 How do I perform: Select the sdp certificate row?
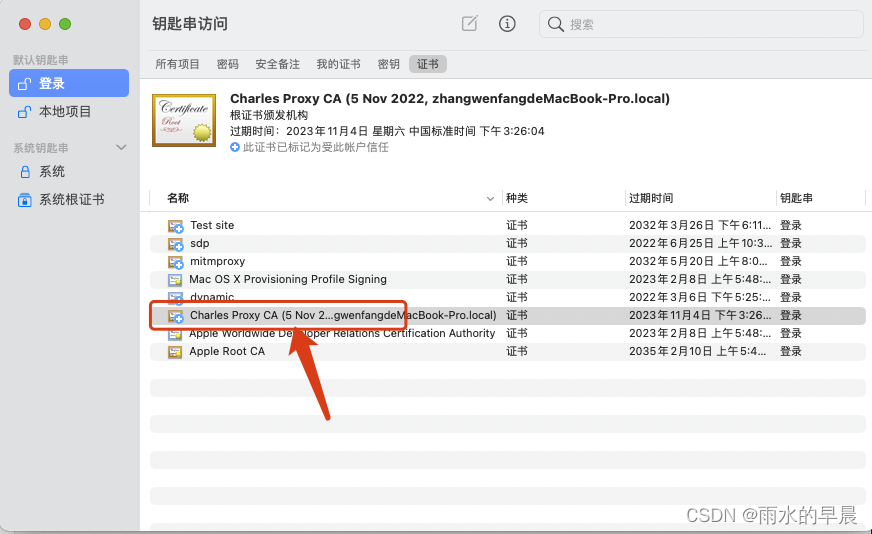point(508,243)
